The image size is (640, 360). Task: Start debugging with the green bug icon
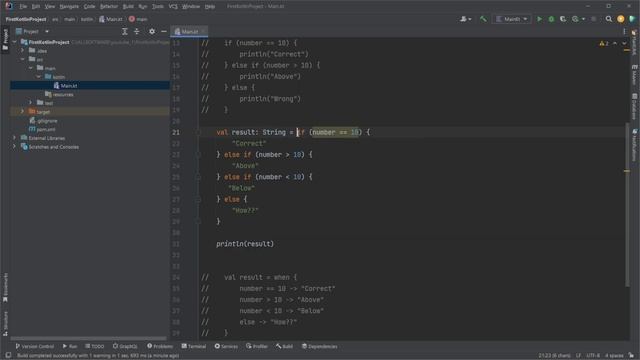(551, 19)
